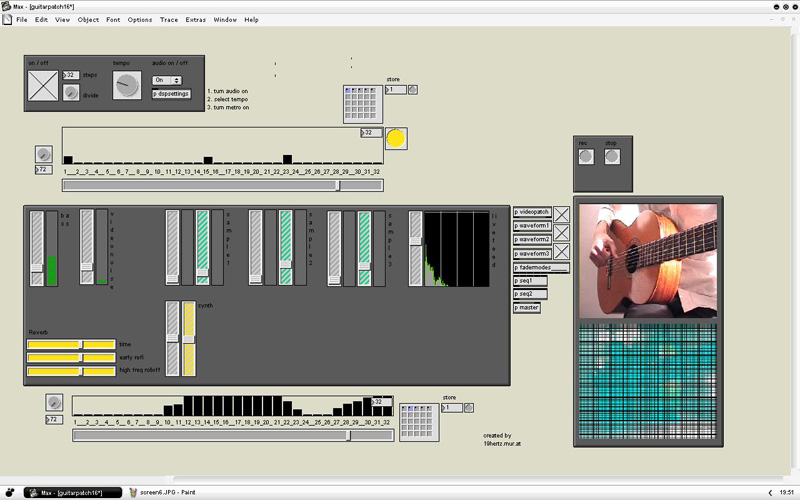
Task: Click the rec button in recorder panel
Action: click(586, 157)
